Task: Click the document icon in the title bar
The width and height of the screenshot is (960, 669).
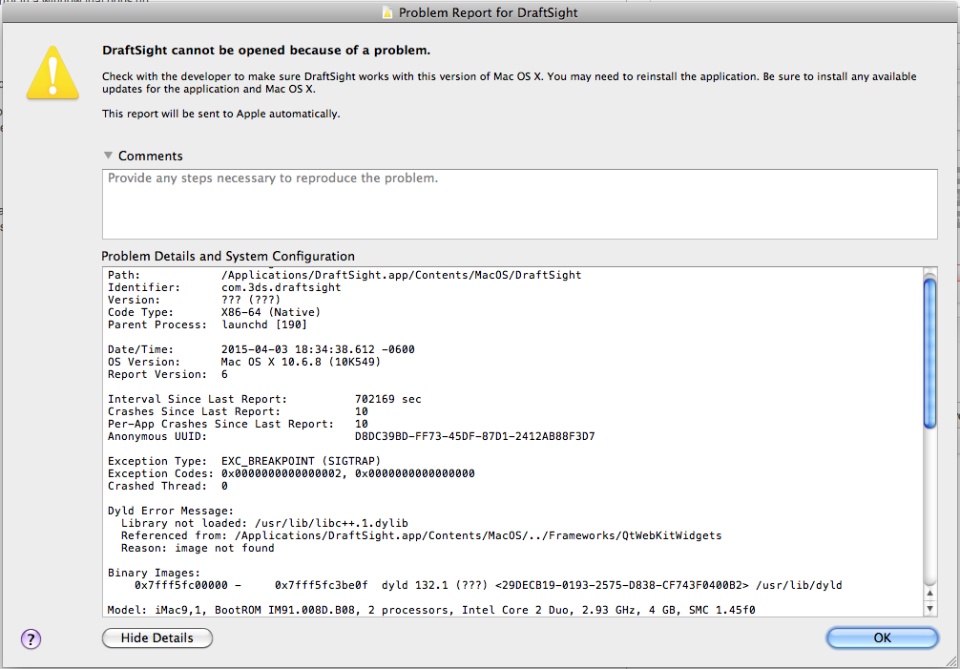Action: coord(387,13)
